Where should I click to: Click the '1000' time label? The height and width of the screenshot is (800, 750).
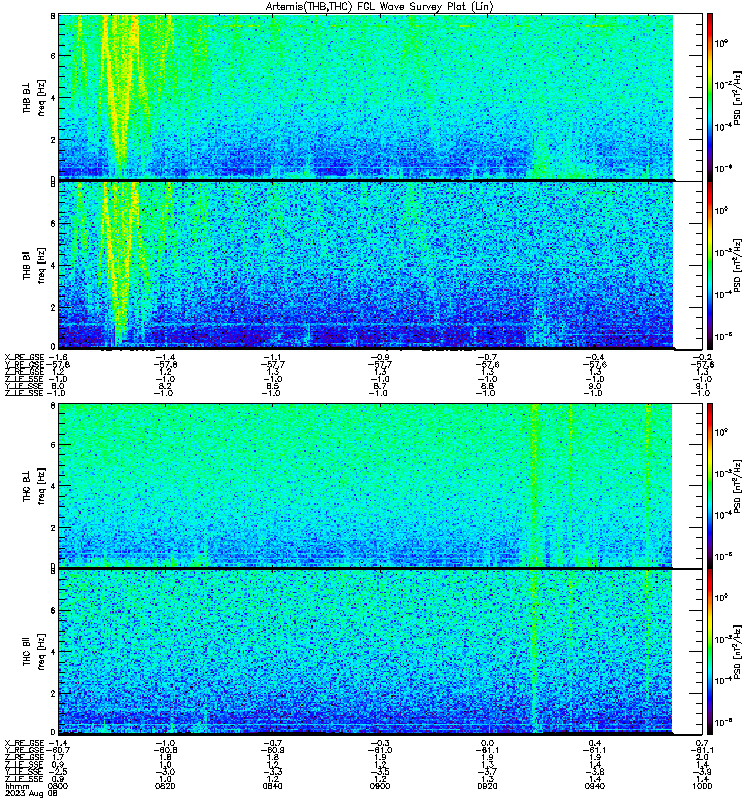pyautogui.click(x=702, y=786)
